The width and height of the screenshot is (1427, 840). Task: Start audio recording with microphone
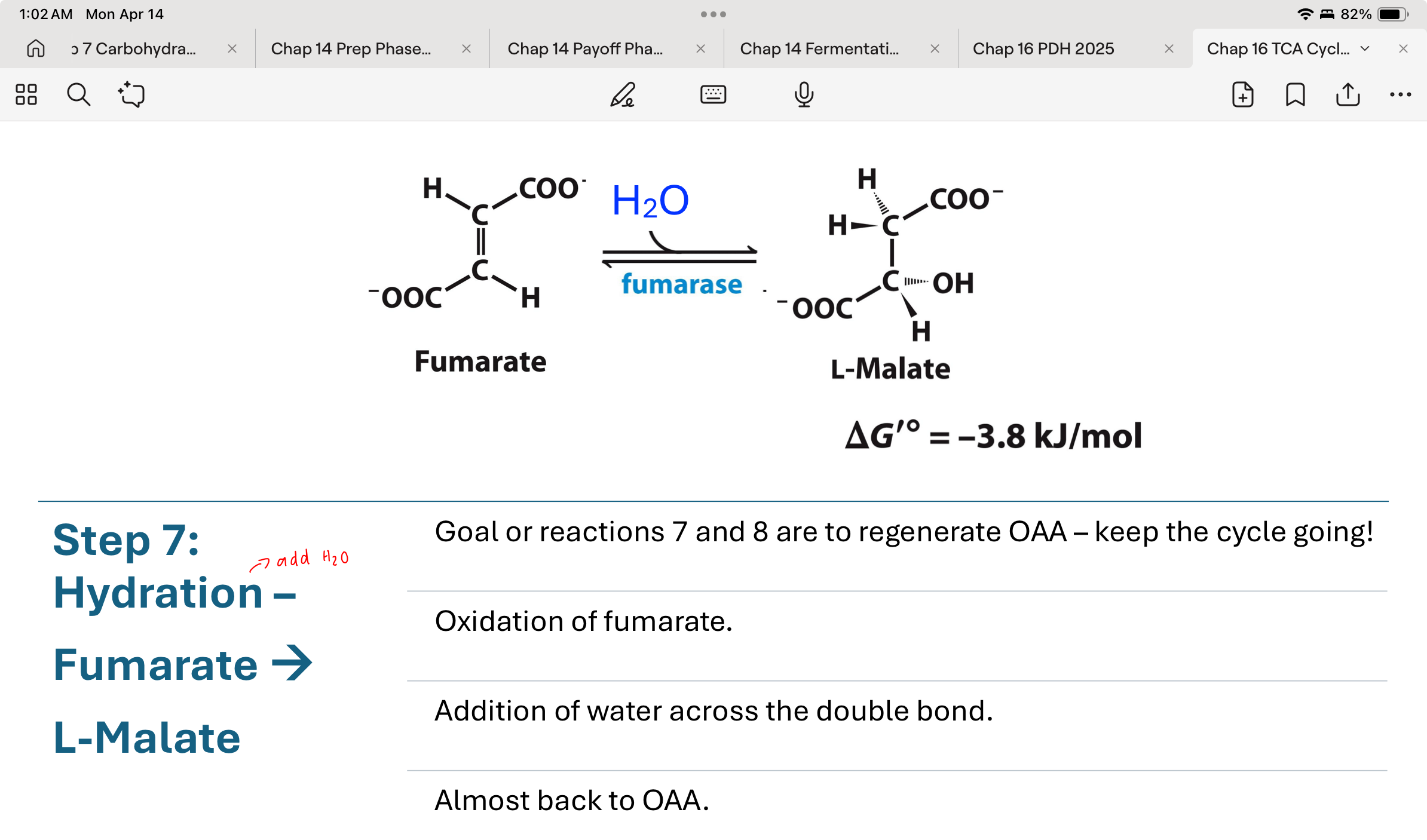click(804, 94)
